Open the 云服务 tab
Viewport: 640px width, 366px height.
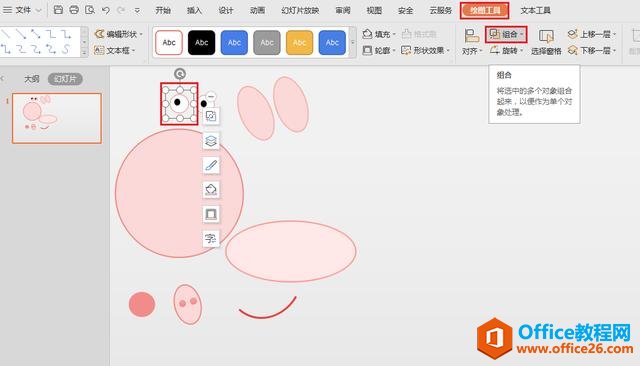[x=441, y=10]
